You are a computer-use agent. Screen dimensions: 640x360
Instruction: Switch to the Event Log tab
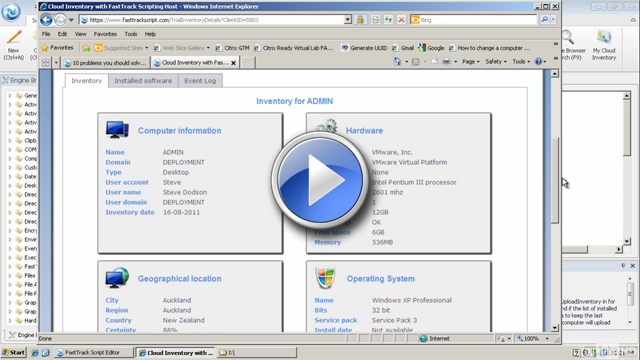tap(200, 81)
